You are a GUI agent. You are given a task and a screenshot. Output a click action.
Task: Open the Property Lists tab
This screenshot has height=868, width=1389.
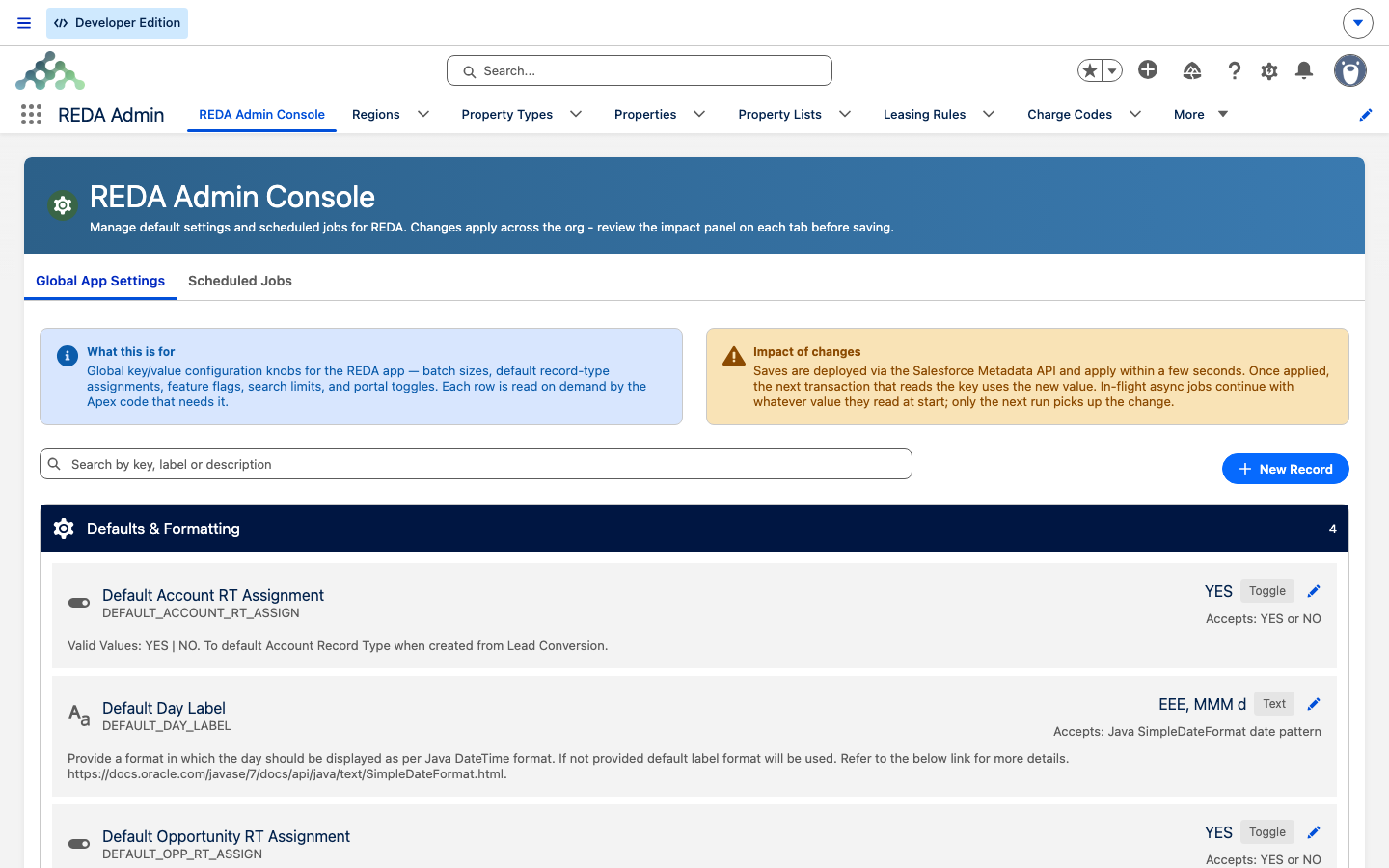[779, 114]
